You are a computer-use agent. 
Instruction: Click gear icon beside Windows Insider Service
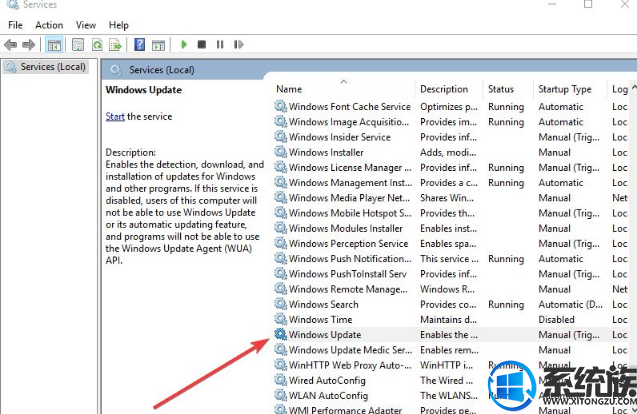(x=280, y=137)
